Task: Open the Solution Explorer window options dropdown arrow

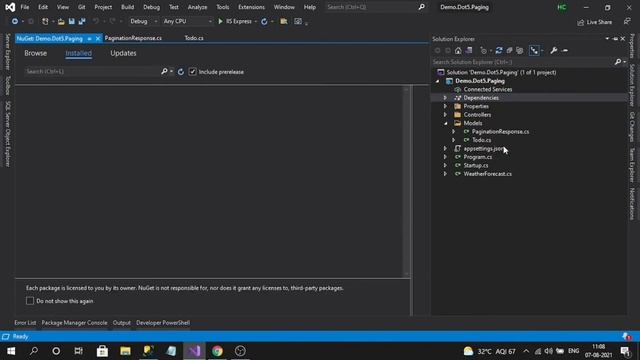Action: point(607,39)
